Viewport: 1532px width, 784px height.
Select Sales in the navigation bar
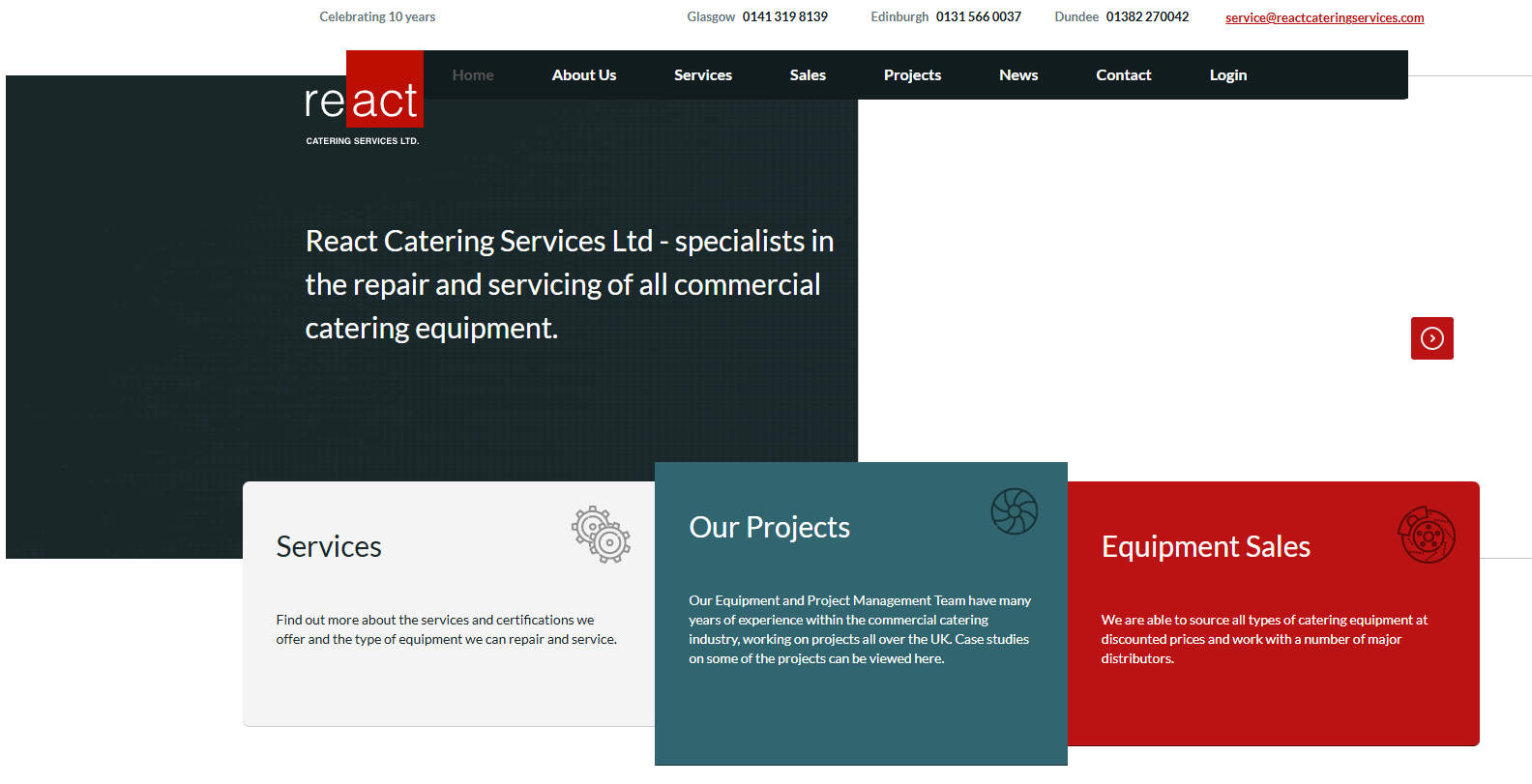[x=807, y=75]
